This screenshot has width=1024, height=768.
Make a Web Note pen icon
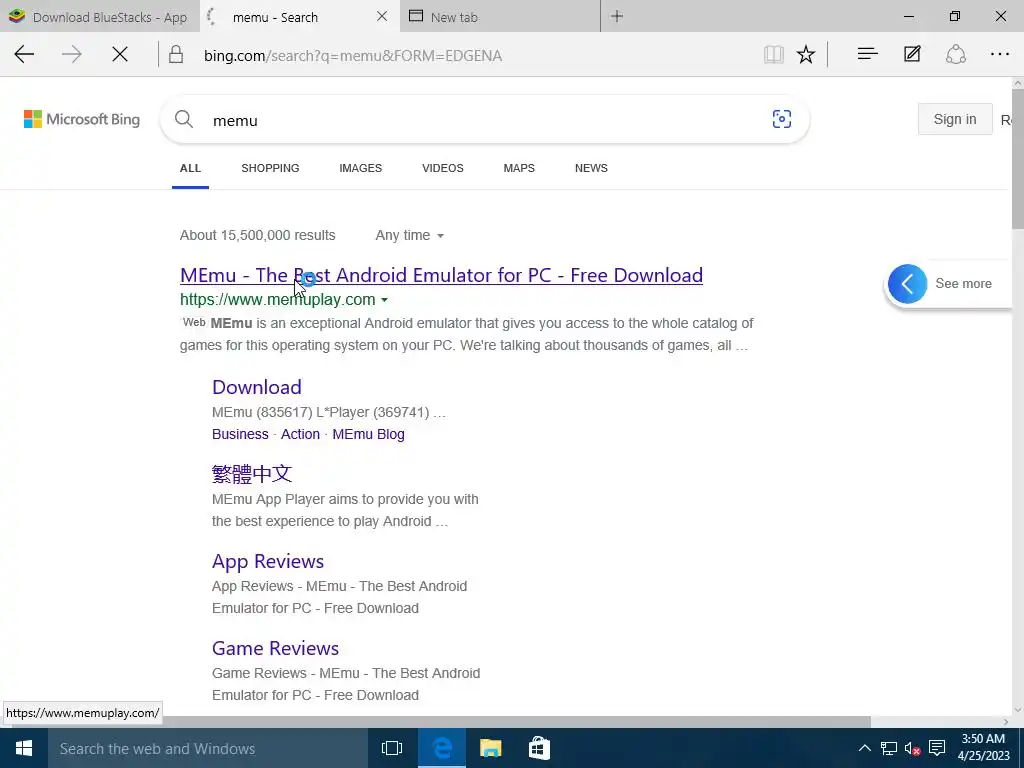pos(912,54)
